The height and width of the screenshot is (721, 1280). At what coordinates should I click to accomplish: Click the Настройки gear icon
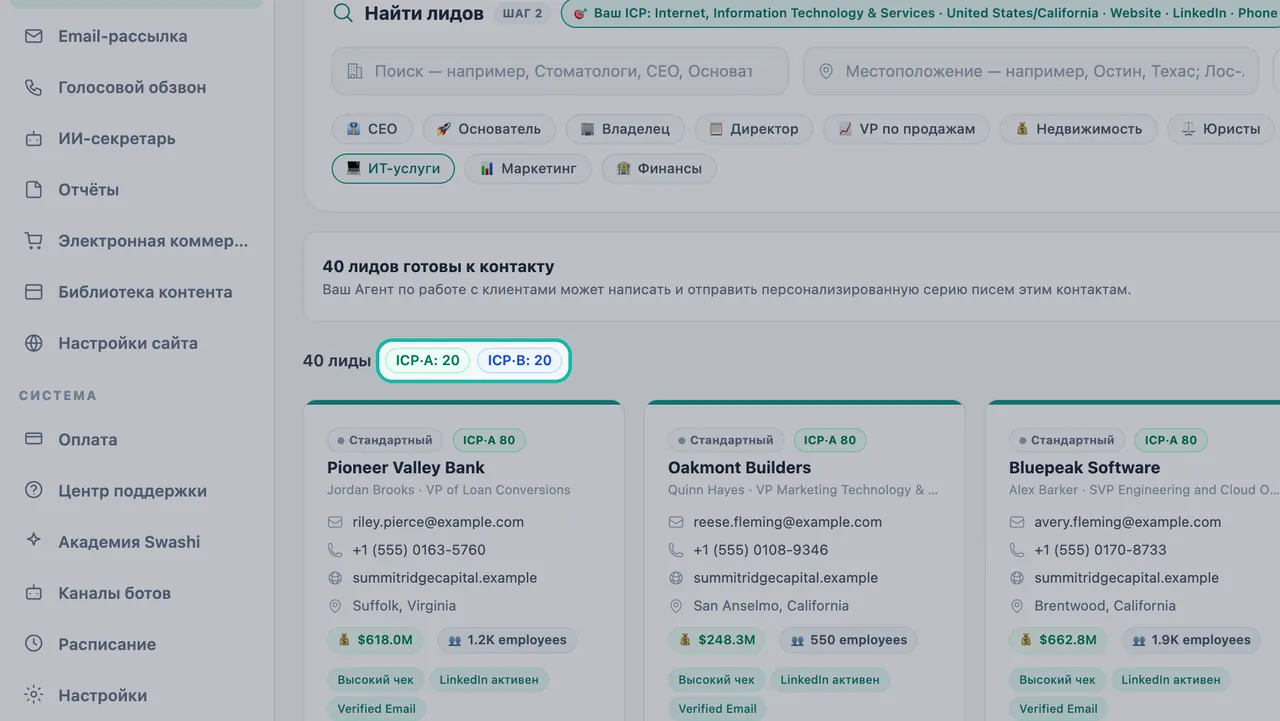pyautogui.click(x=34, y=694)
